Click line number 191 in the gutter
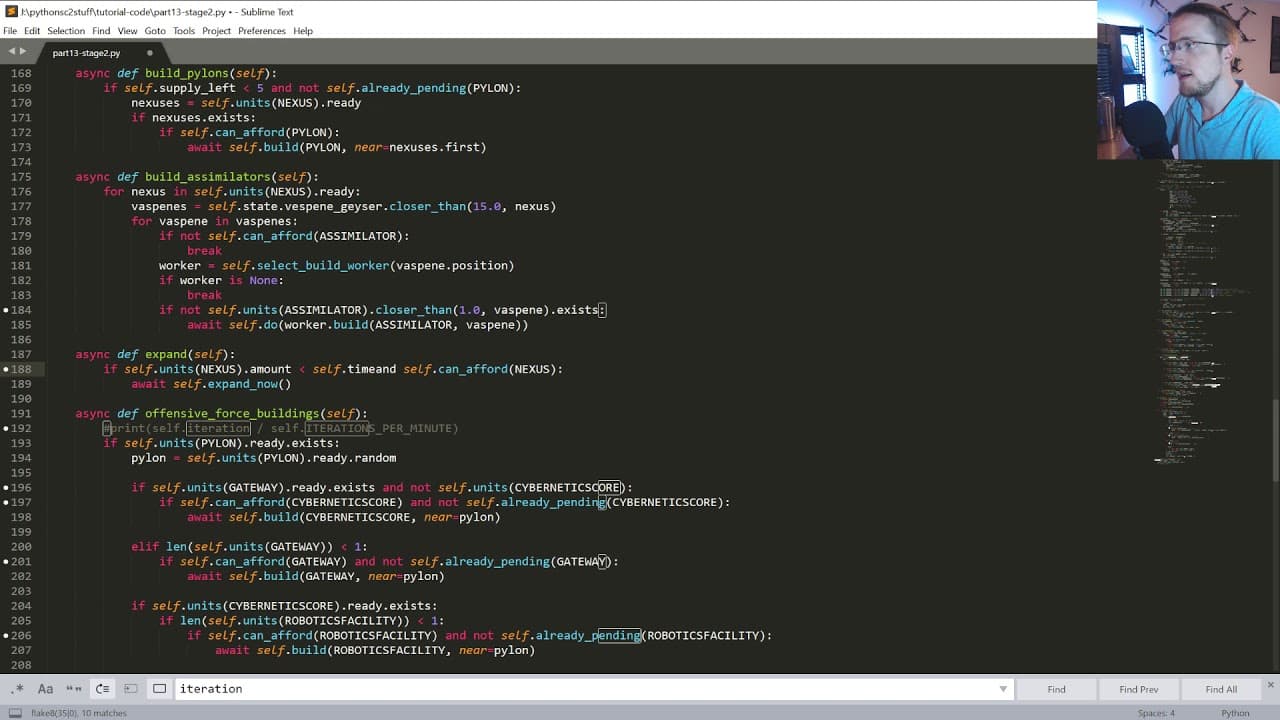Viewport: 1280px width, 720px height. click(21, 413)
